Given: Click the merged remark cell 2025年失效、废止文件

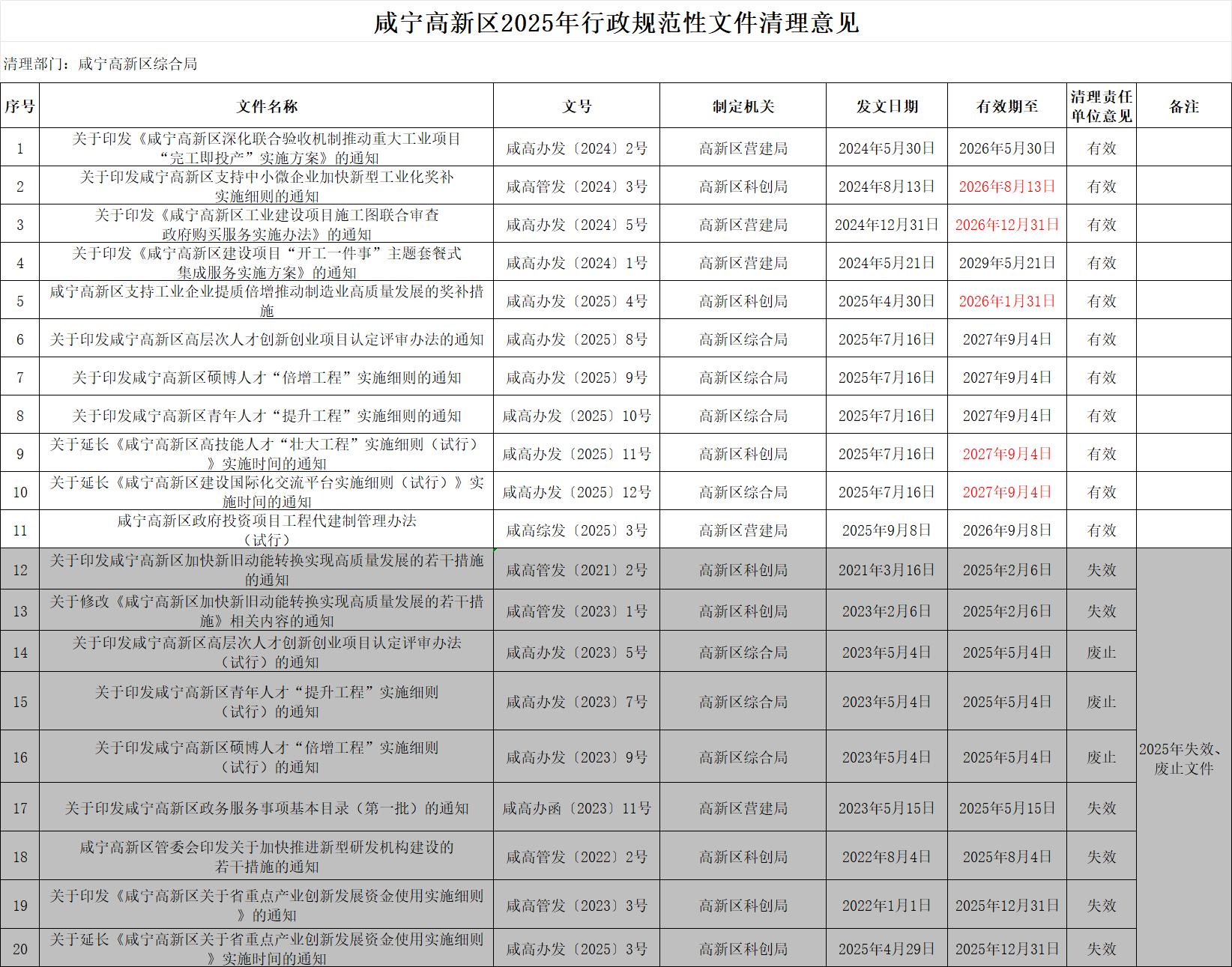Looking at the screenshot, I should pyautogui.click(x=1183, y=758).
